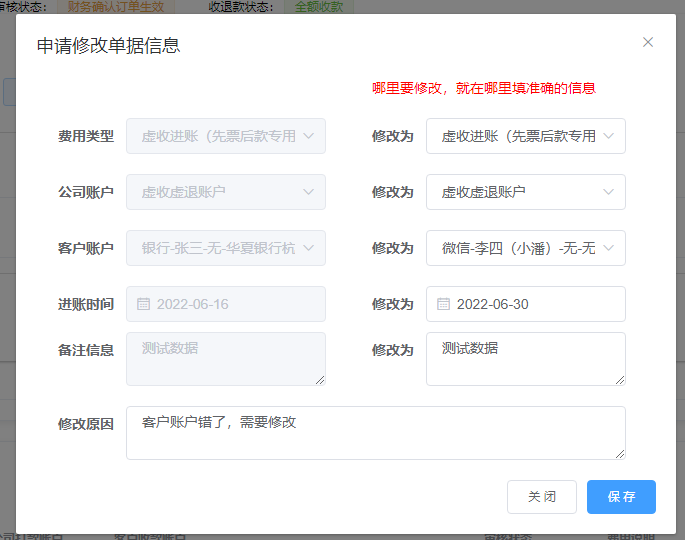The height and width of the screenshot is (540, 685).
Task: Click calendar icon in the 2022-06-16 date field
Action: (143, 304)
